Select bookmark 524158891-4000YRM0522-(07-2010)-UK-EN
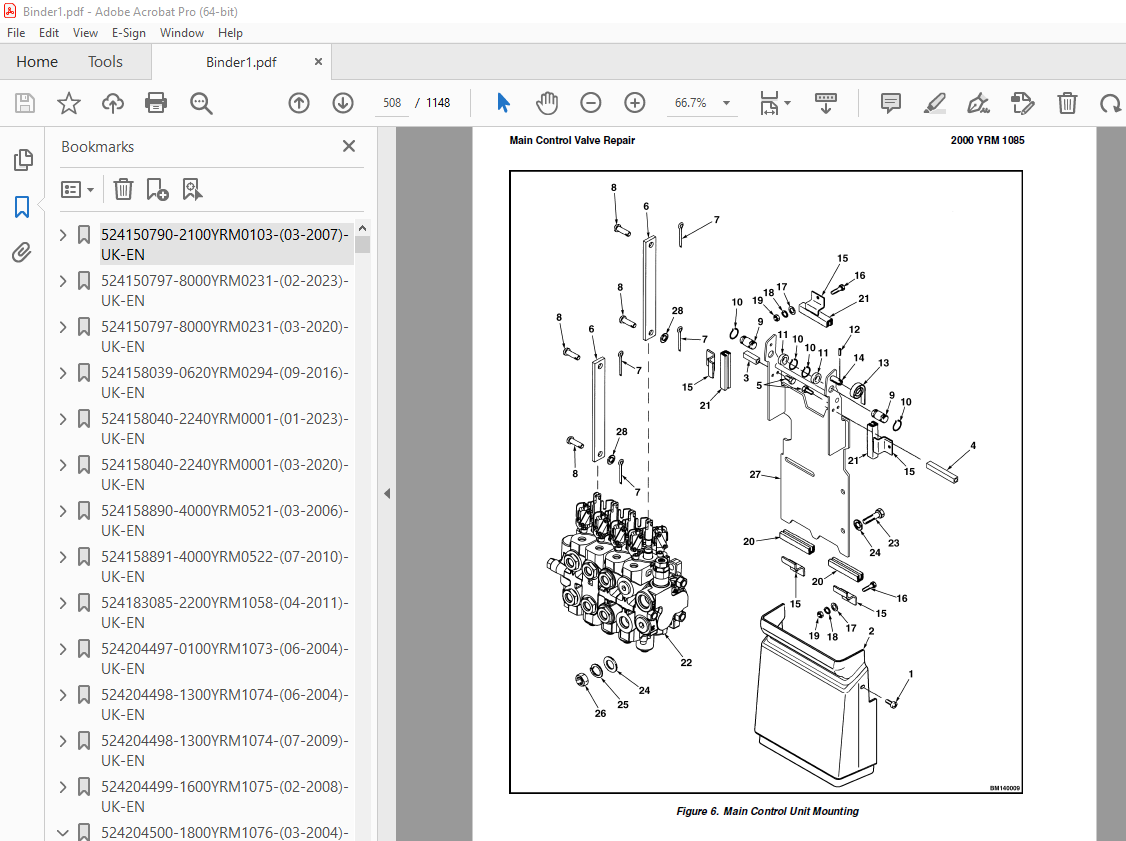This screenshot has width=1126, height=841. [x=225, y=567]
